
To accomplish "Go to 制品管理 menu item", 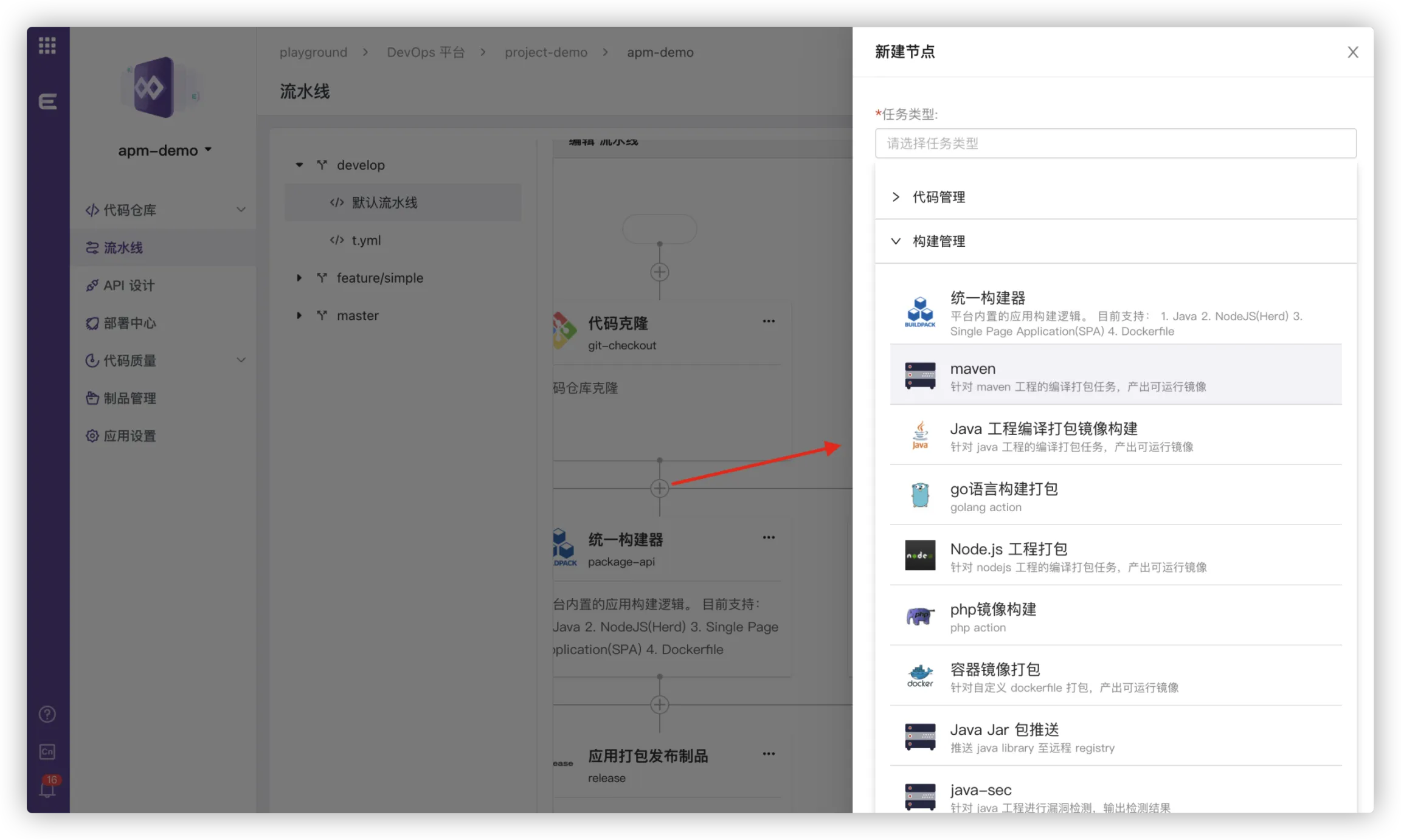I will (130, 398).
